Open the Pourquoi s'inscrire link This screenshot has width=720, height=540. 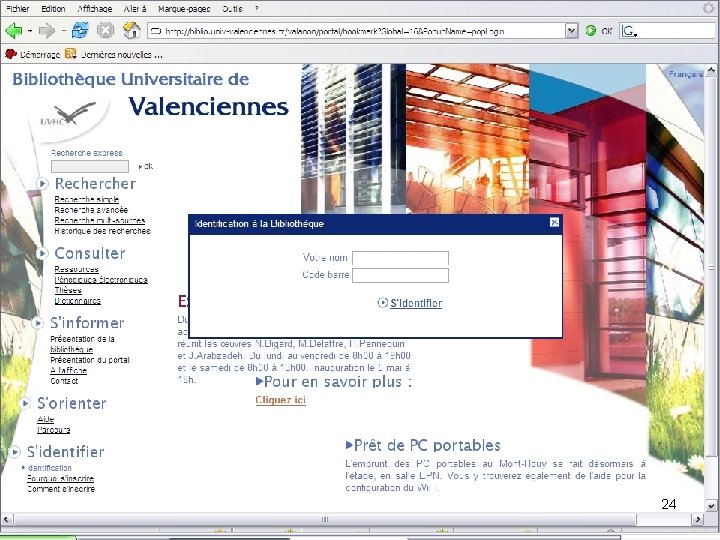click(61, 478)
